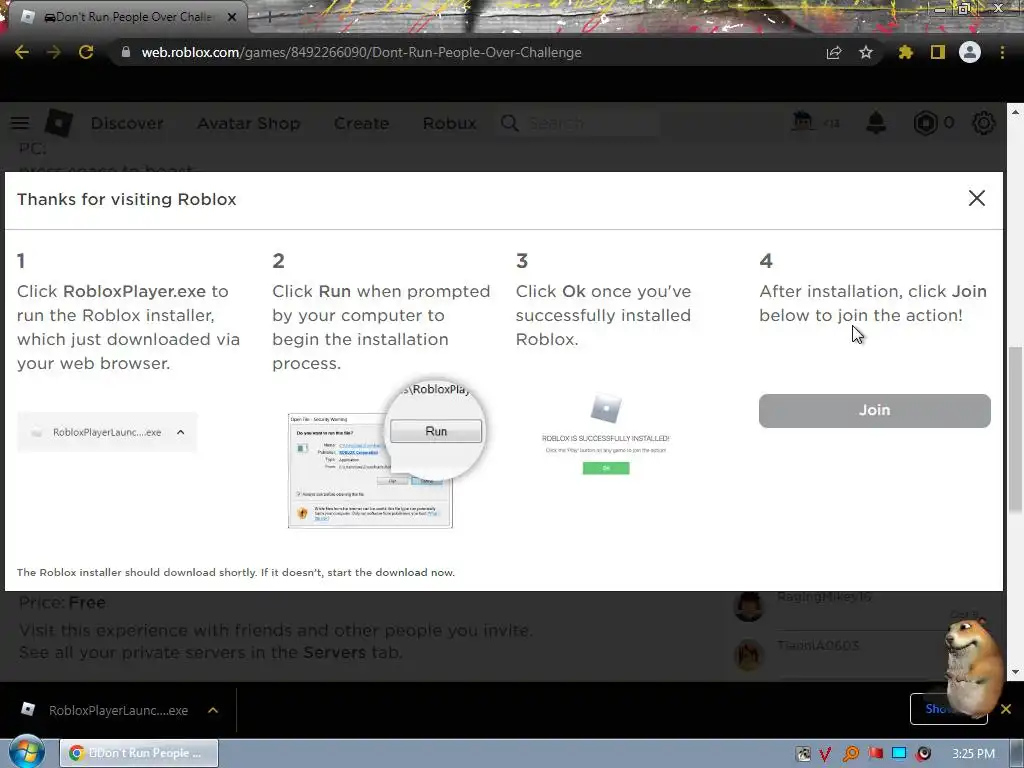Open Chrome three-dot menu
The height and width of the screenshot is (768, 1024).
tap(1002, 52)
